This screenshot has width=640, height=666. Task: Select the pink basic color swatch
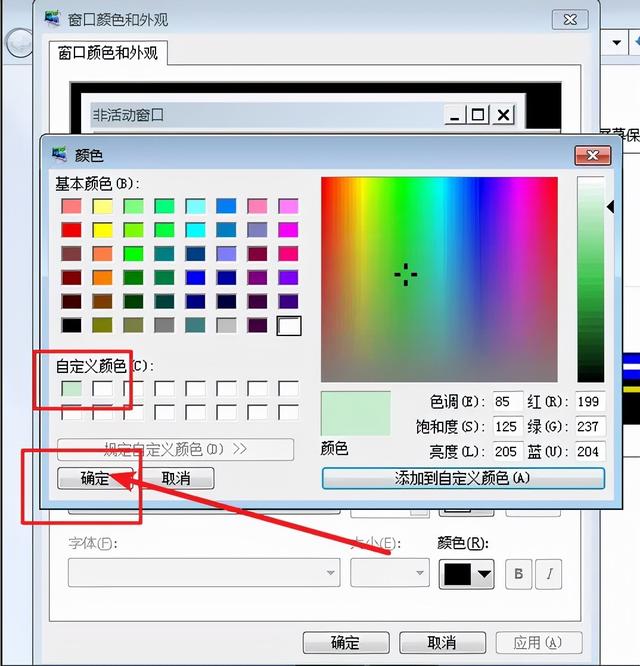click(x=257, y=206)
